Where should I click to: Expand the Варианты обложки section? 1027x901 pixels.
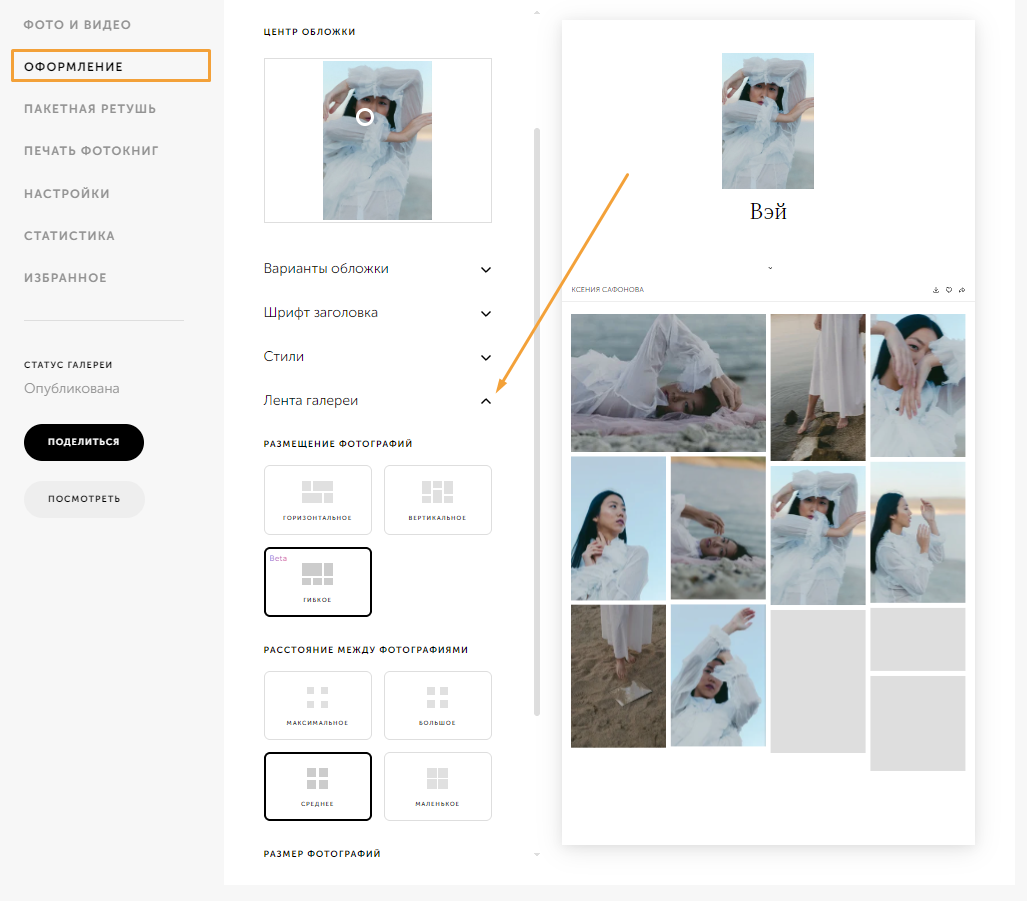tap(377, 269)
